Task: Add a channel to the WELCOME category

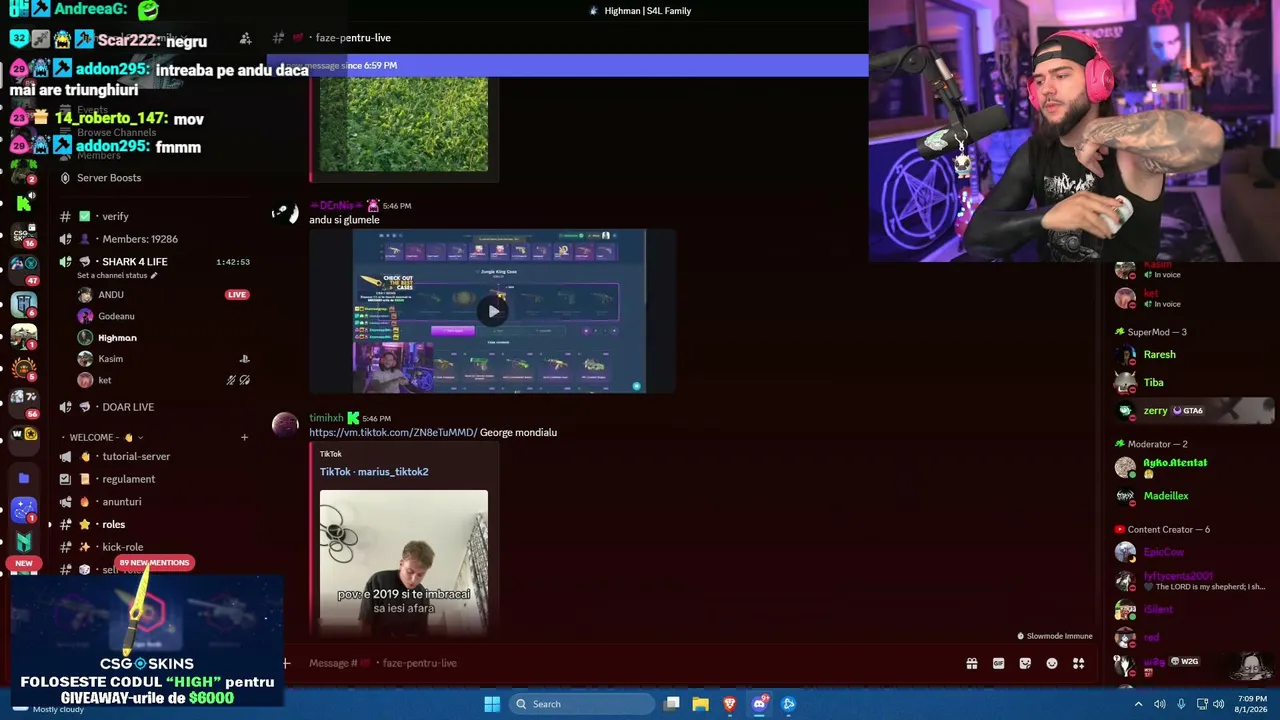Action: tap(244, 437)
